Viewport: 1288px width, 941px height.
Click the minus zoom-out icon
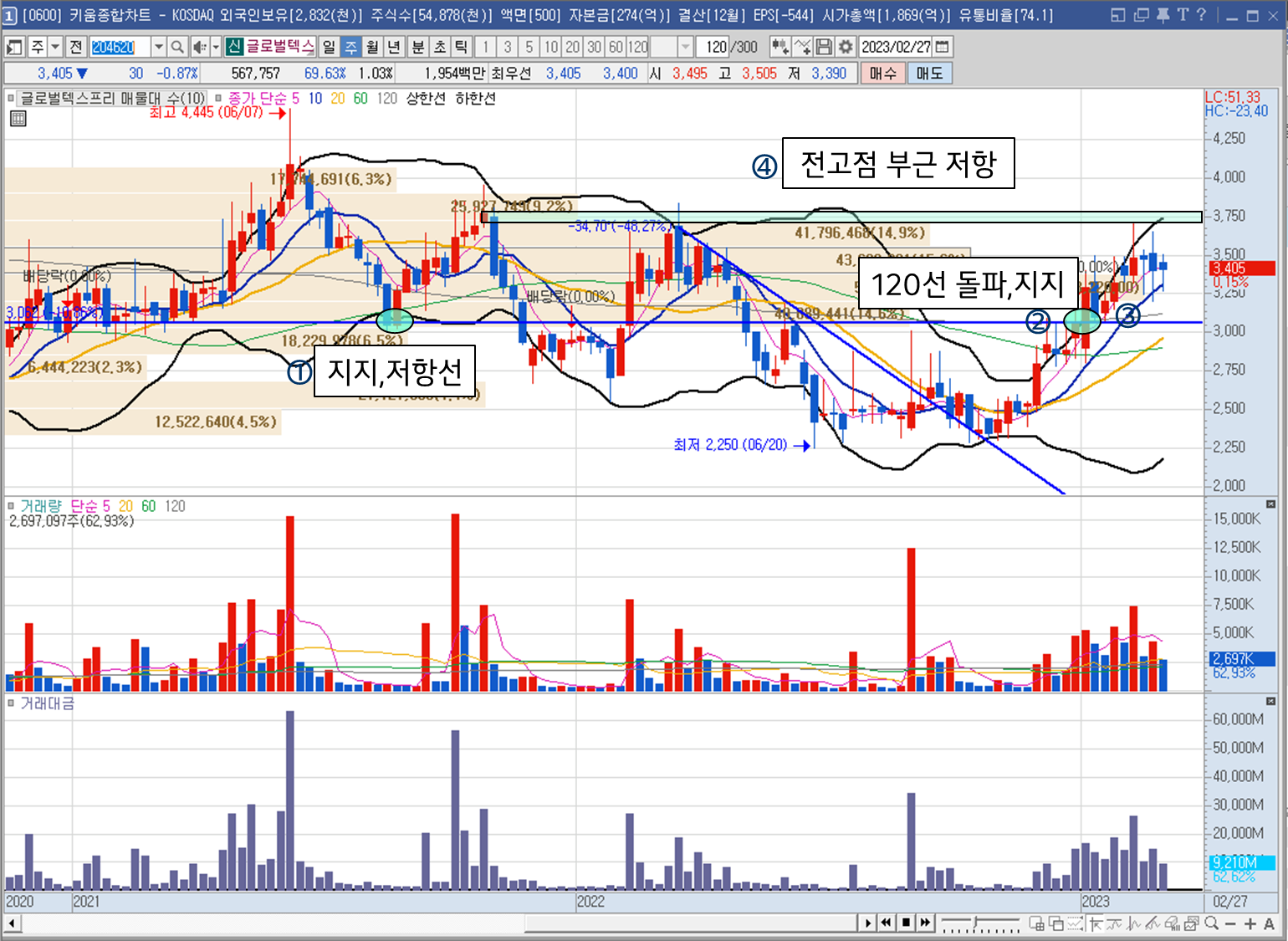coord(1230,923)
